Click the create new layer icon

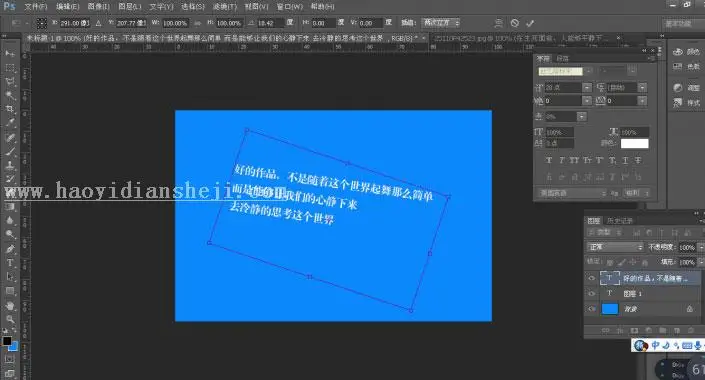[677, 331]
